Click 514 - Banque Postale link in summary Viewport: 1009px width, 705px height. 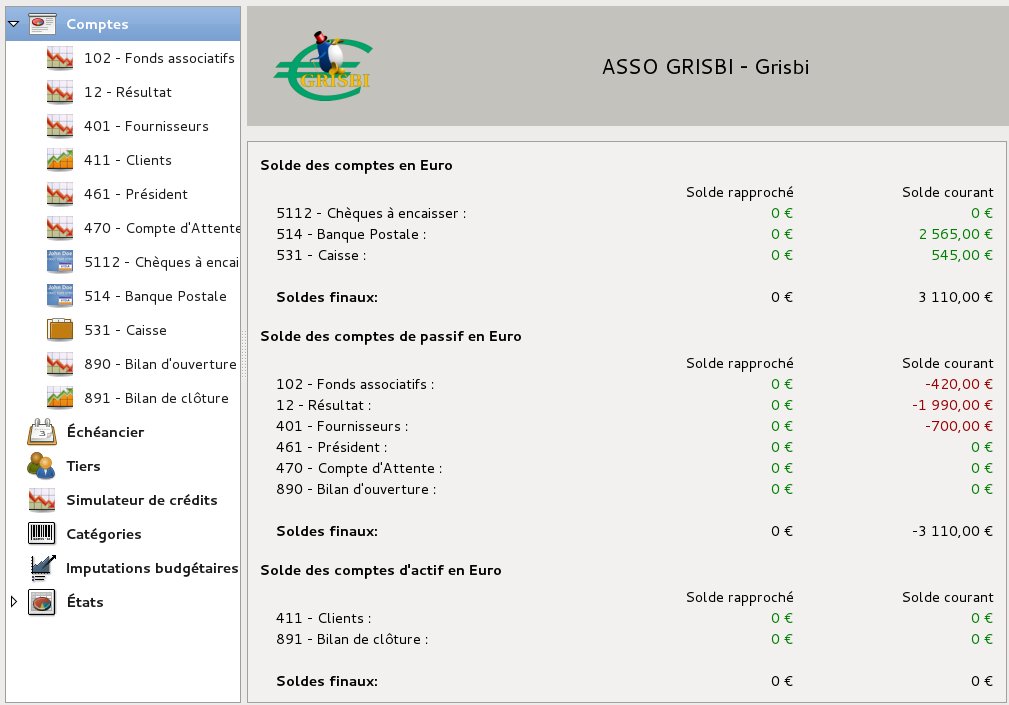click(351, 234)
